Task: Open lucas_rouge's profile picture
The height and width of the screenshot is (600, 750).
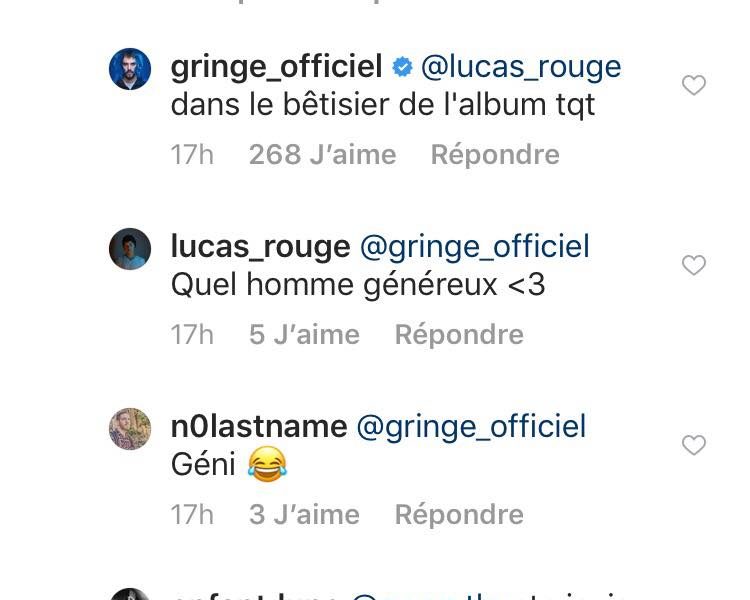Action: pos(130,249)
